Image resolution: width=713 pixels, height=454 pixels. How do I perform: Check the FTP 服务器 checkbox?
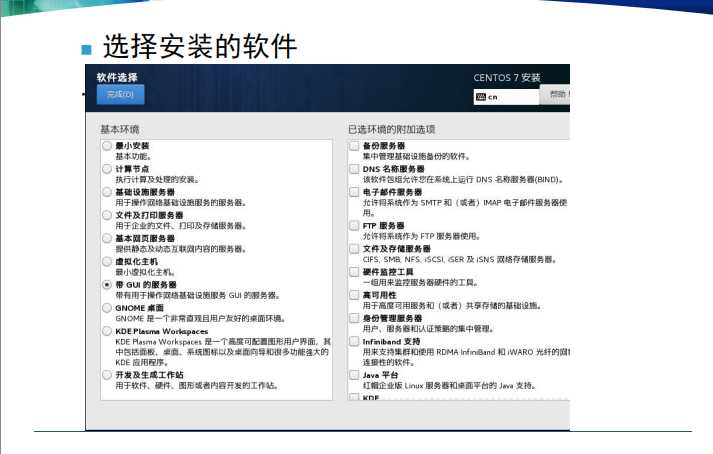pyautogui.click(x=354, y=226)
